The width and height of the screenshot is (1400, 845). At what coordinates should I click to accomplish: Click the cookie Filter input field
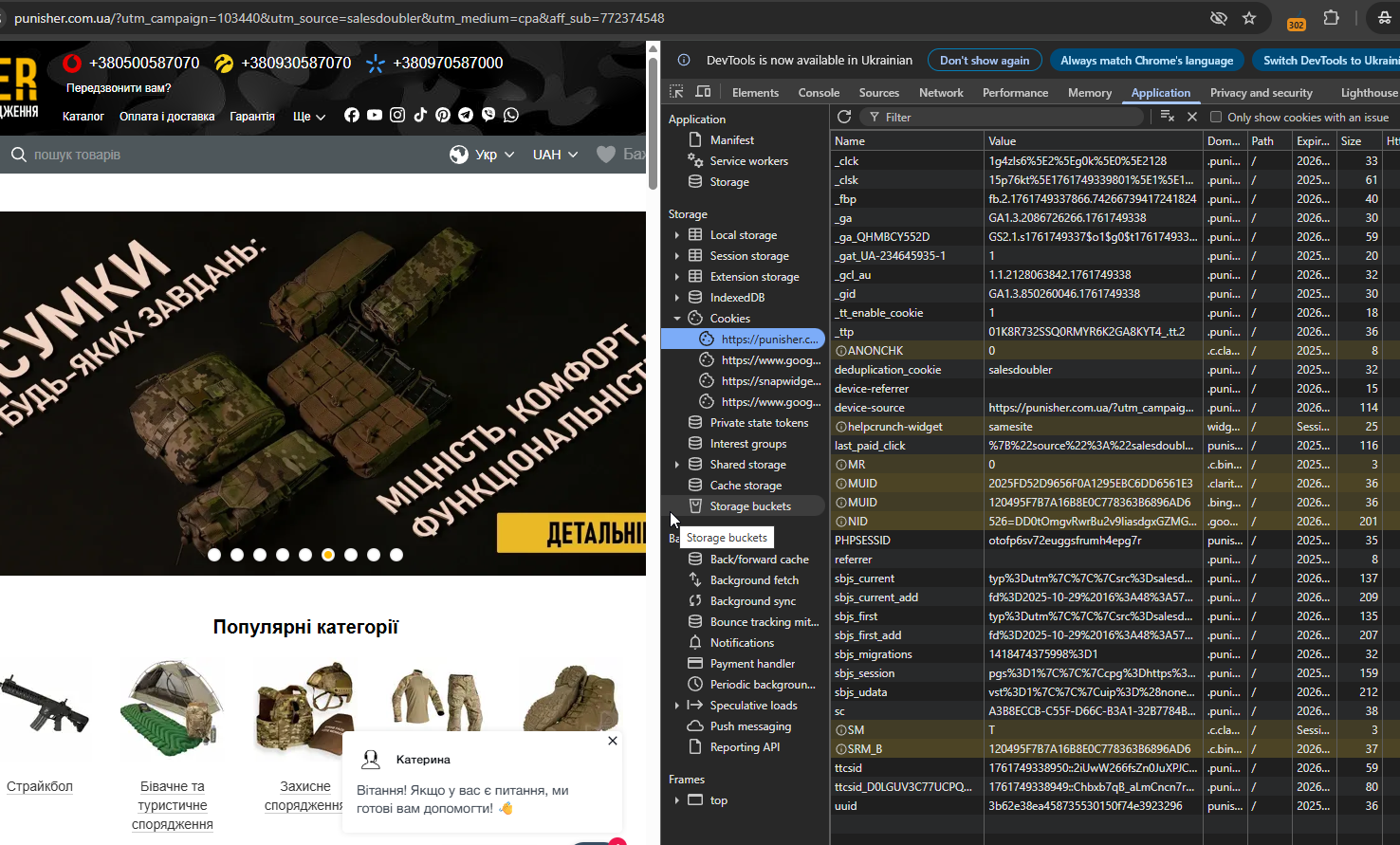(x=1005, y=118)
